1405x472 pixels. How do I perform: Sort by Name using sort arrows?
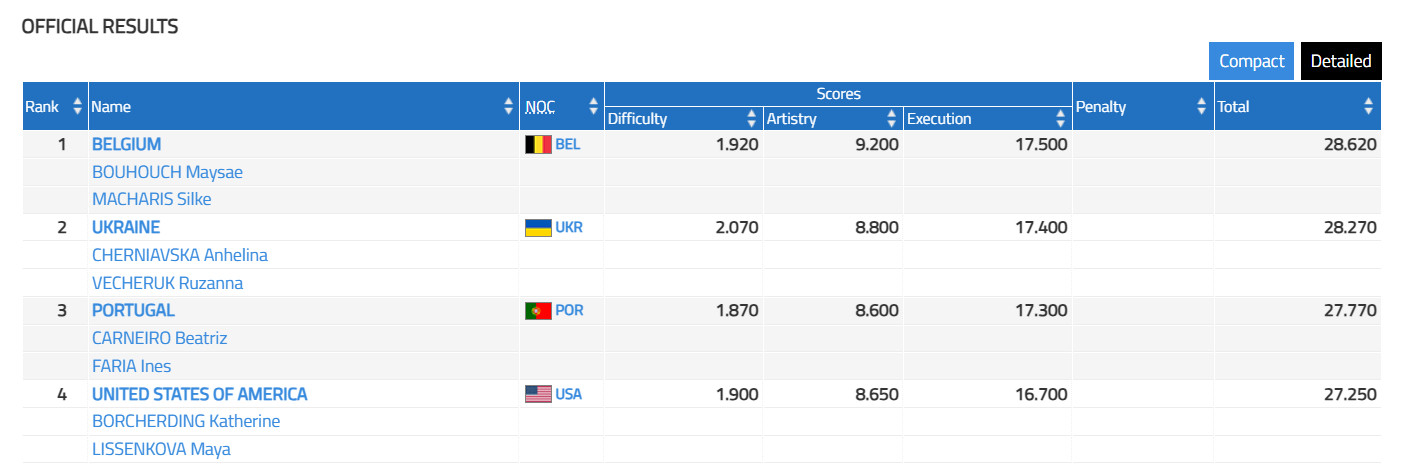click(x=509, y=106)
